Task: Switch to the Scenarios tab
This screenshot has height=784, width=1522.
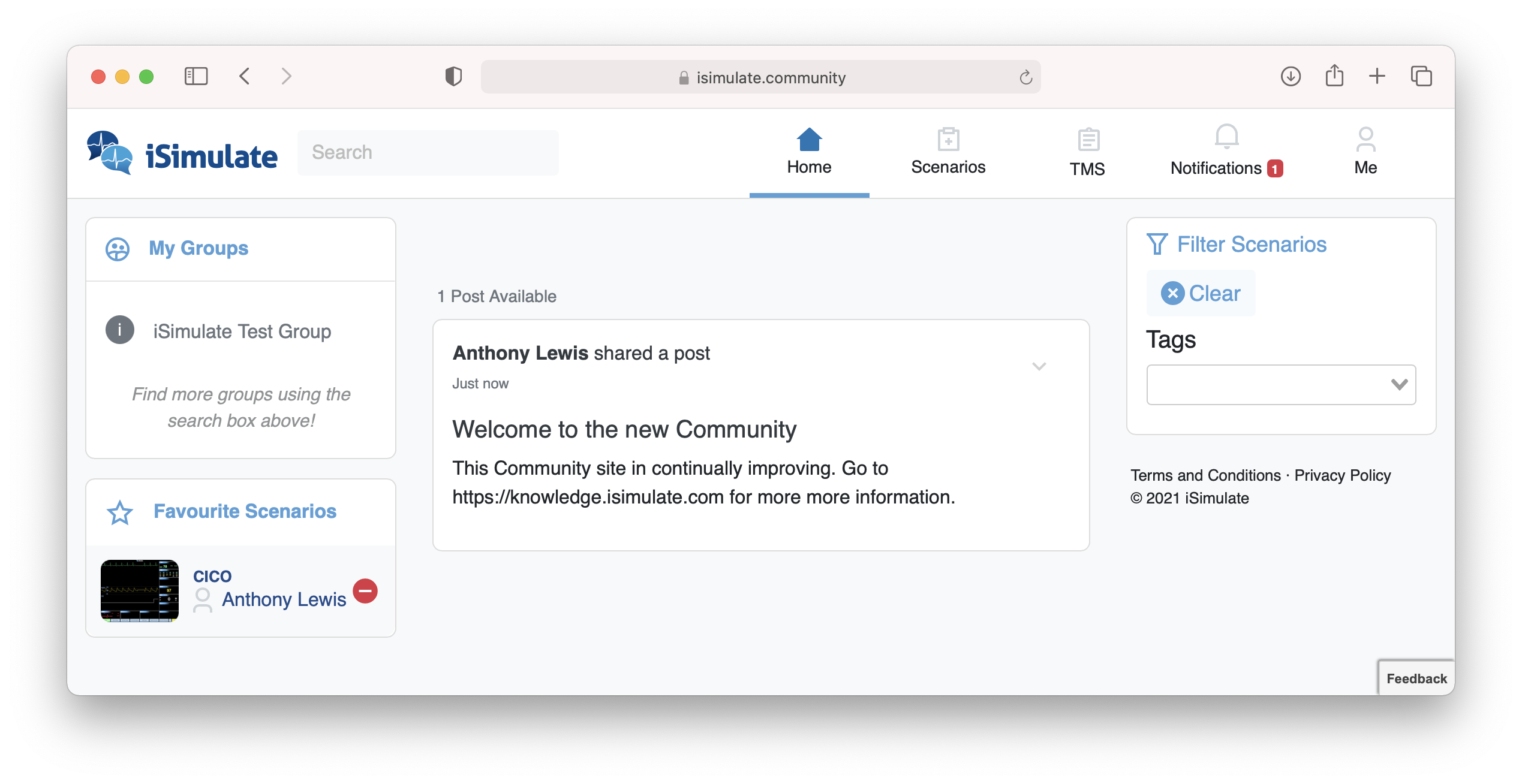Action: tap(948, 153)
